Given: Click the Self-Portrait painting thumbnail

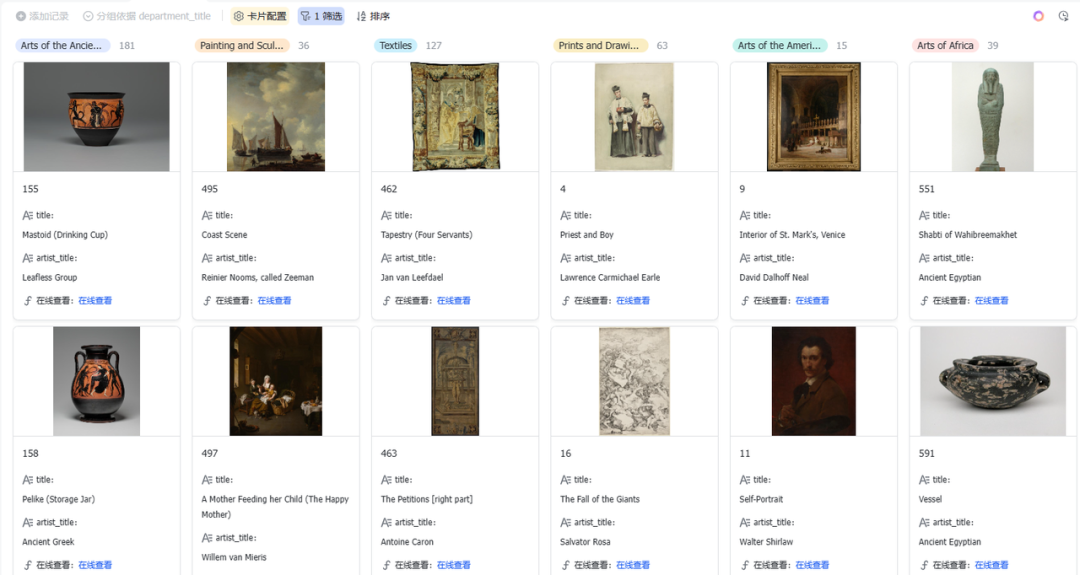Looking at the screenshot, I should click(813, 381).
